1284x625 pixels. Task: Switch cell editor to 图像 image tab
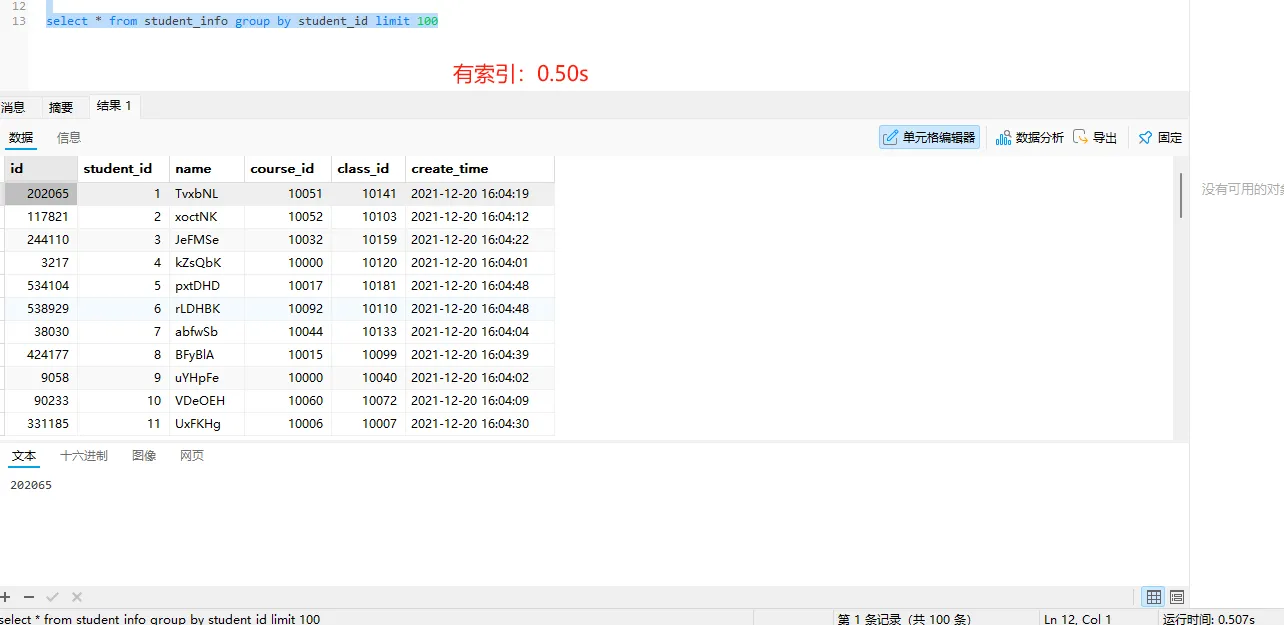144,456
